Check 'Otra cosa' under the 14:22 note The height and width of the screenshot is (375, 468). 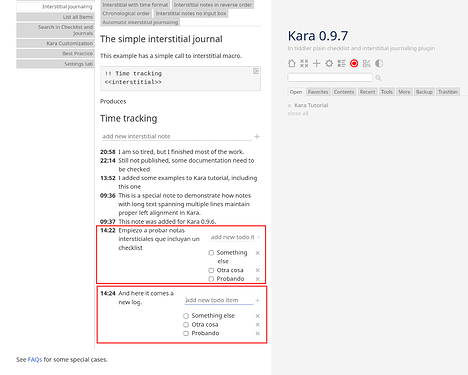[211, 270]
